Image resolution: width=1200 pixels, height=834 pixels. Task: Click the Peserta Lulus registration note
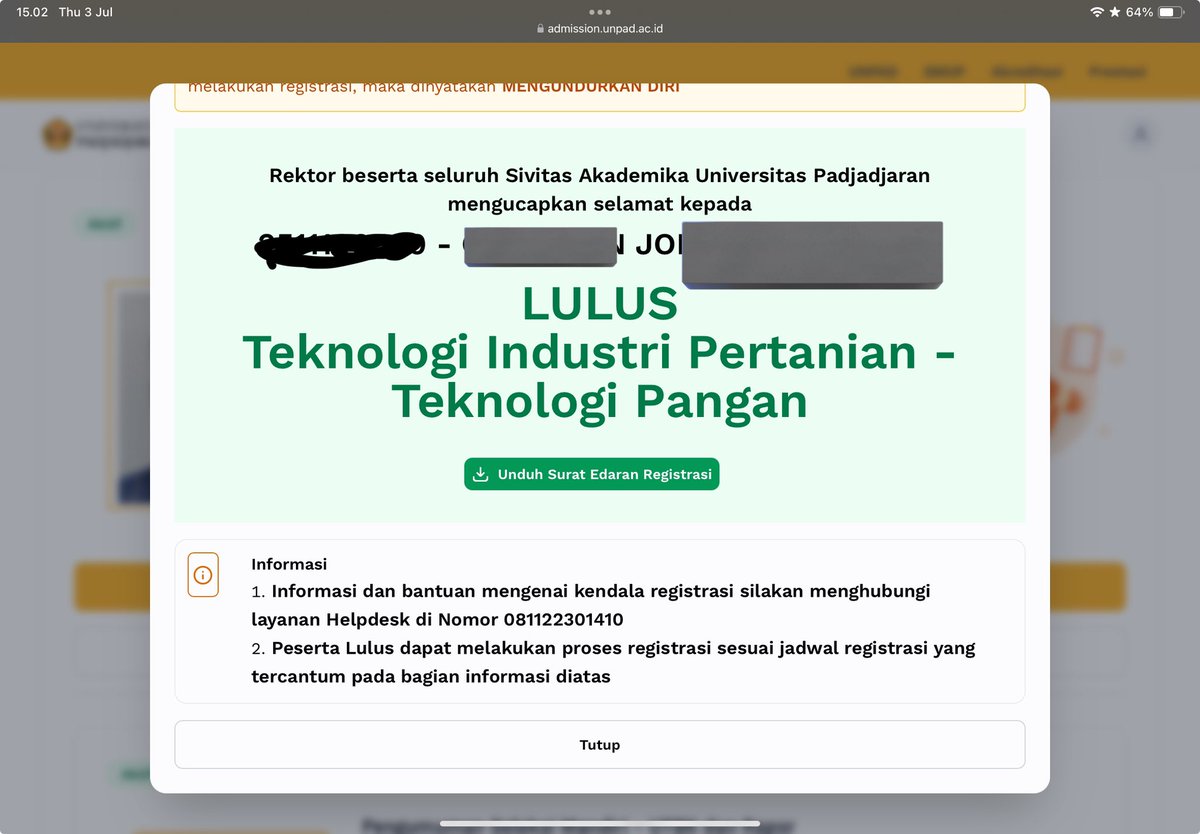(613, 662)
